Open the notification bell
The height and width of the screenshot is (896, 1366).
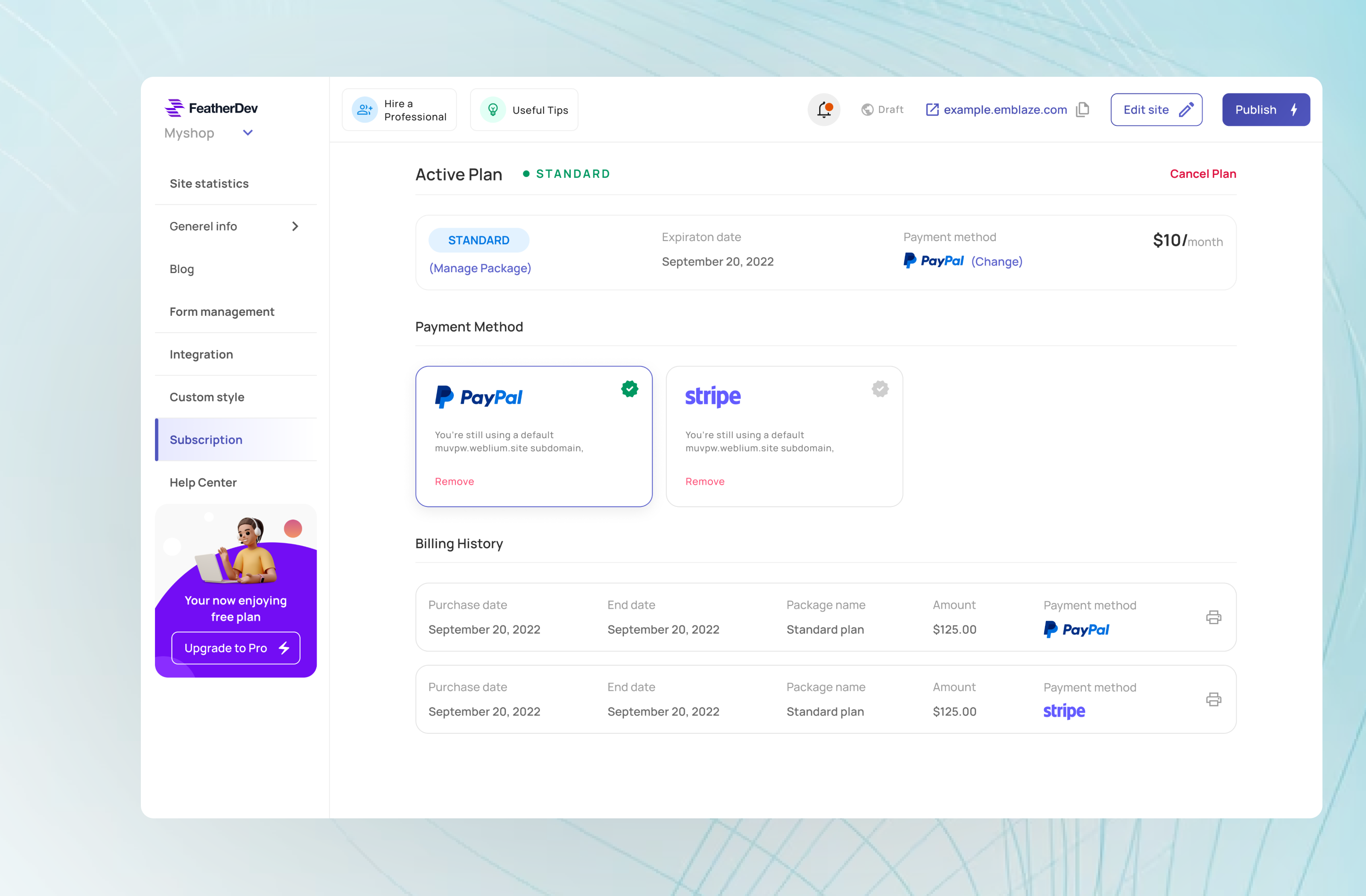coord(823,110)
